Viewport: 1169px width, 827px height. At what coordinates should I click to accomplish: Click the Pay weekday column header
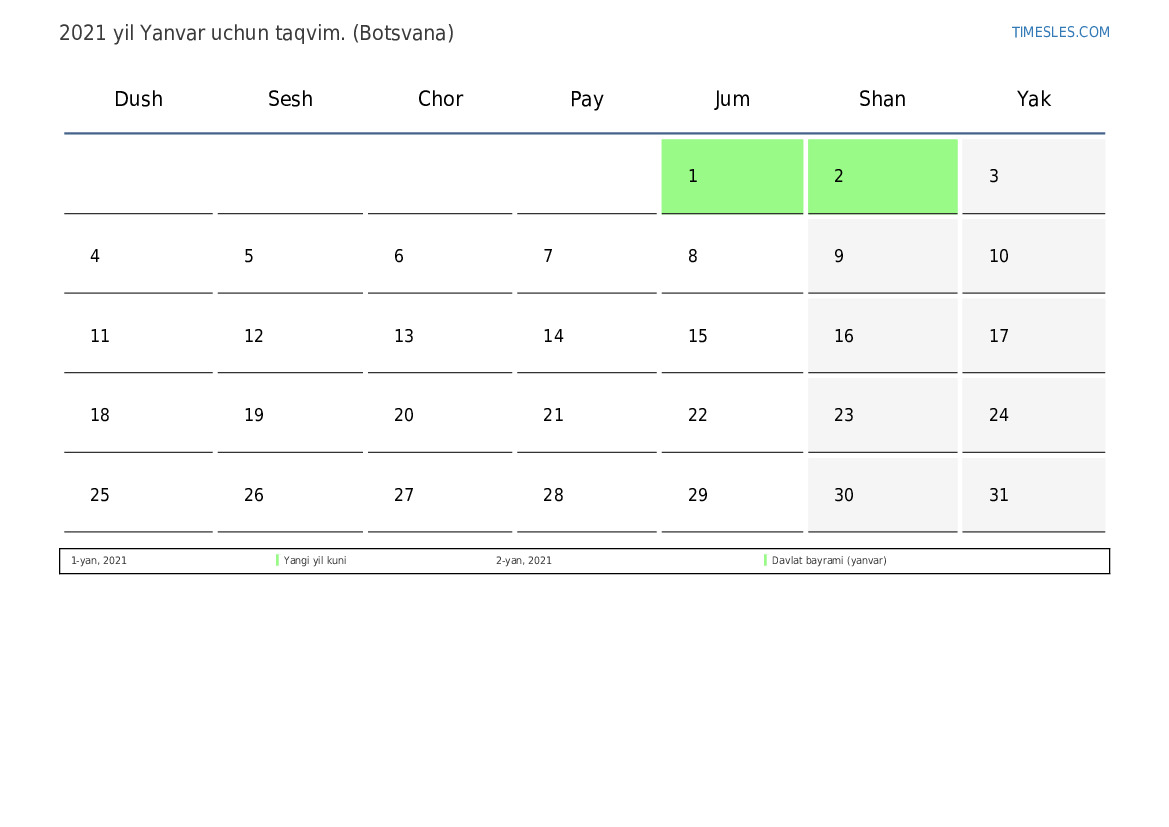click(x=587, y=99)
